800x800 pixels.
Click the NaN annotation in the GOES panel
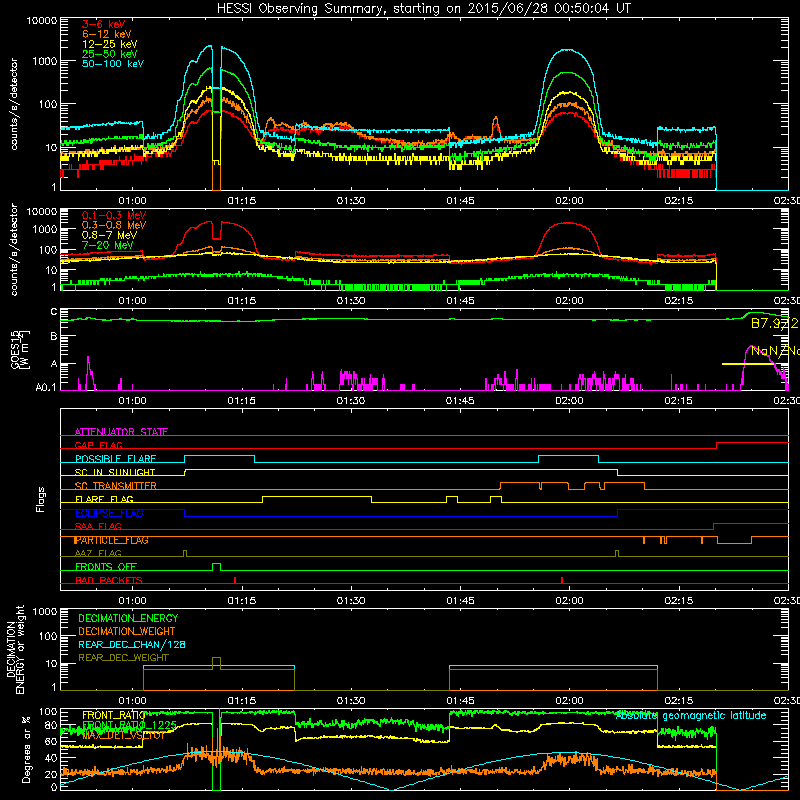(x=774, y=351)
